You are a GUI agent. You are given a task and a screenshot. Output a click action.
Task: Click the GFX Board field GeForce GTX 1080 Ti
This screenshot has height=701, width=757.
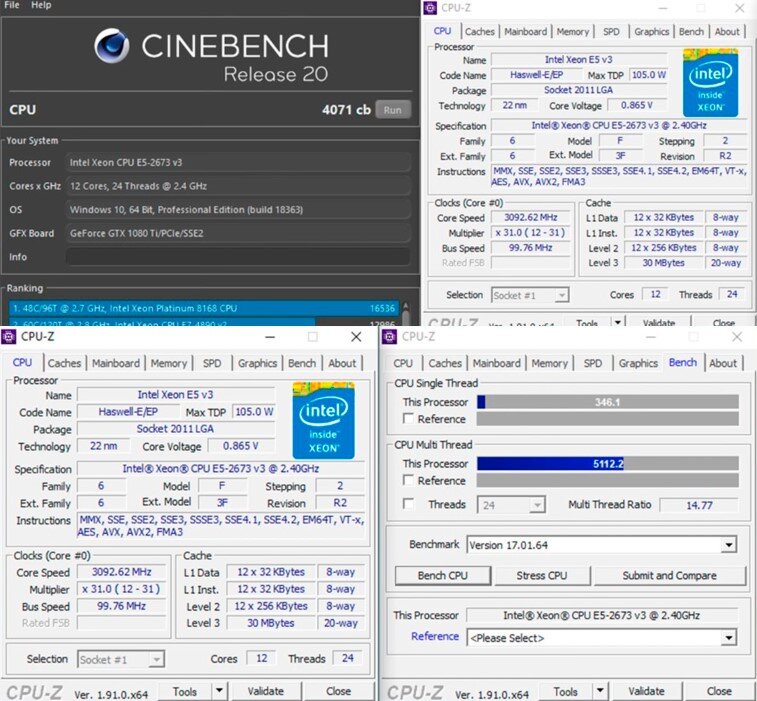click(238, 233)
